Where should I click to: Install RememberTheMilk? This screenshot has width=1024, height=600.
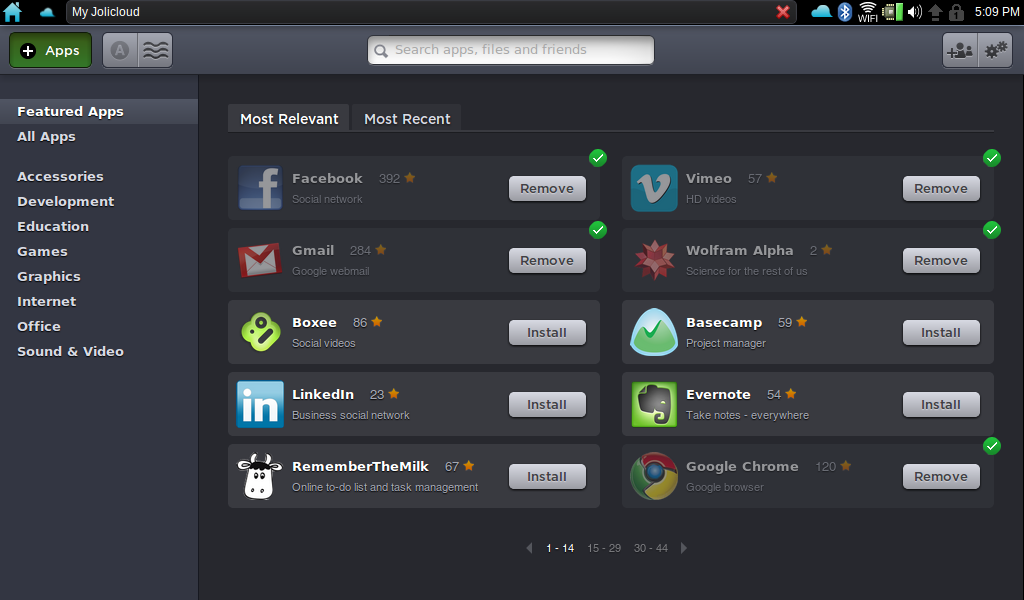547,477
